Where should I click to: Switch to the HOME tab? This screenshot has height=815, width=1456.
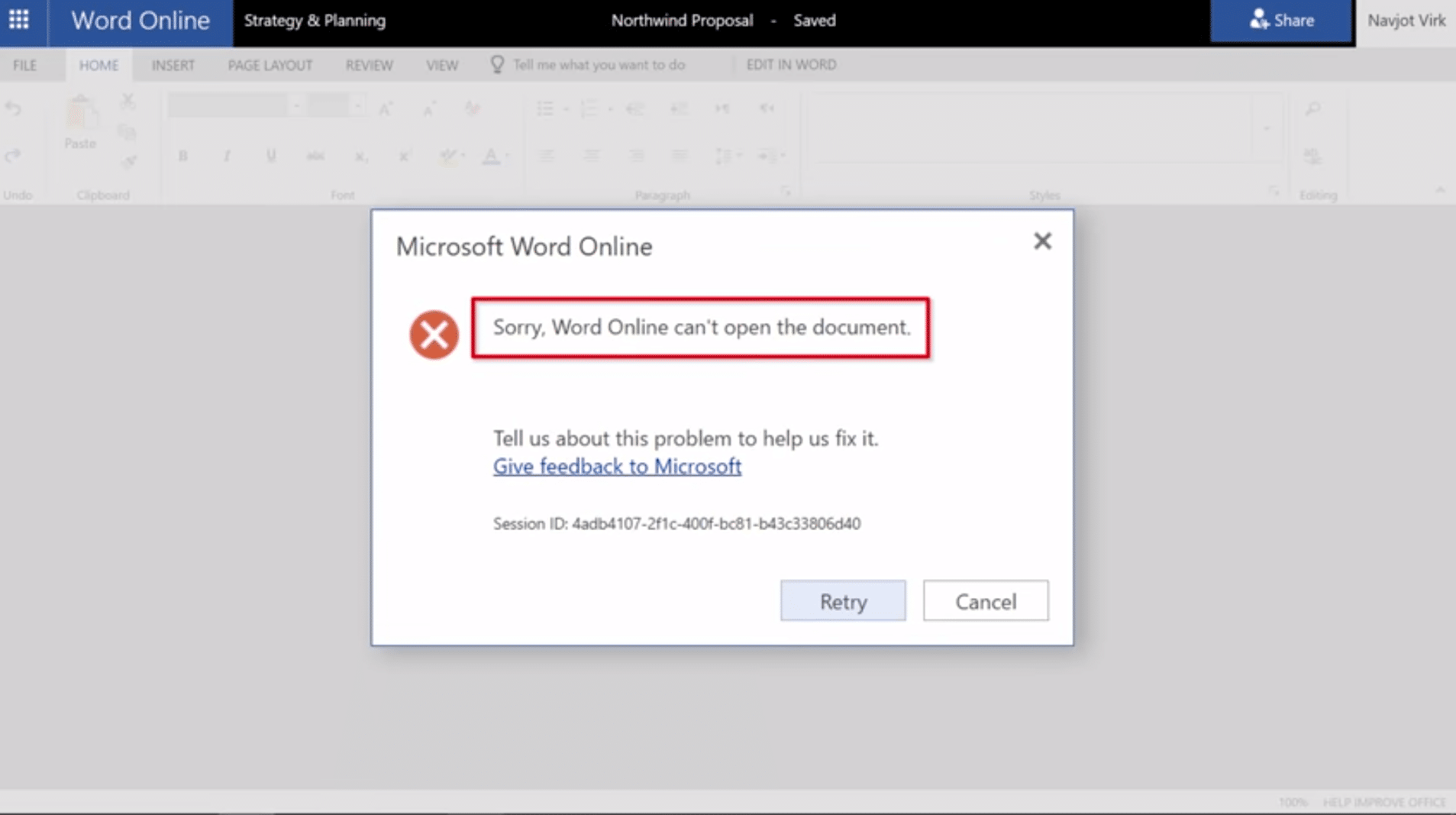[x=98, y=65]
